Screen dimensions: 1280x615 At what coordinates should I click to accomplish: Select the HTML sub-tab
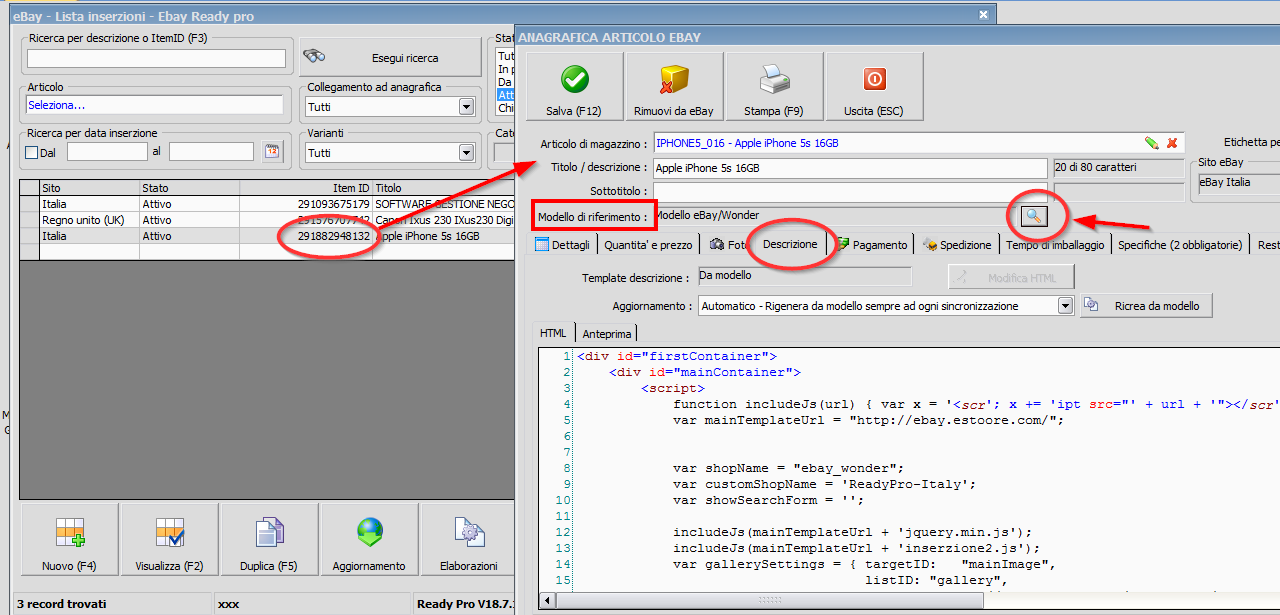click(x=553, y=334)
